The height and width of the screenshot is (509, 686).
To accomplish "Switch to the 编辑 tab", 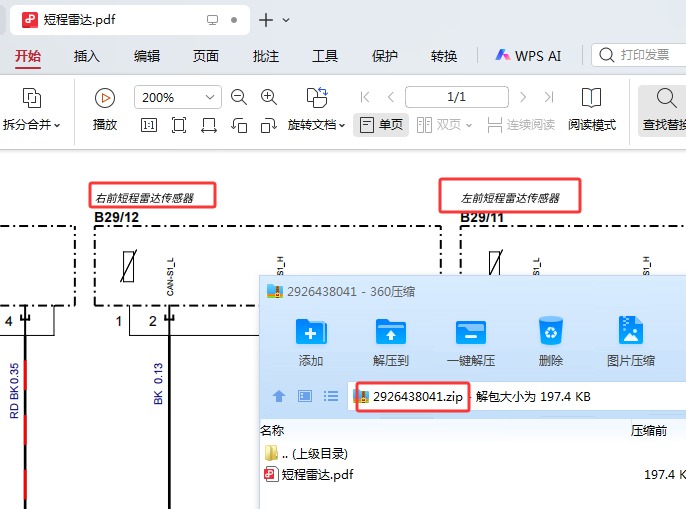I will pos(147,56).
